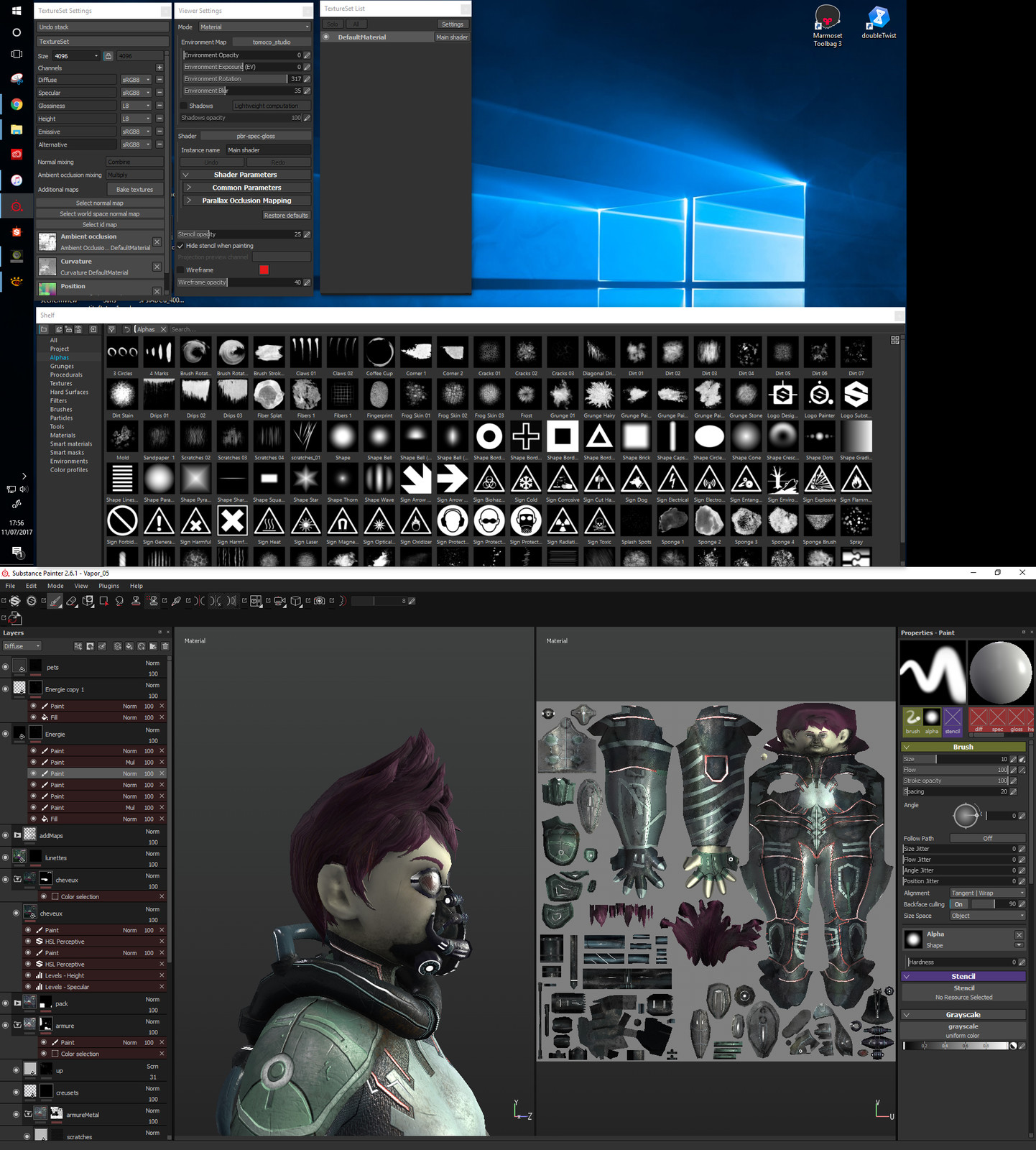Uncheck Hide stencil when painting

(181, 246)
